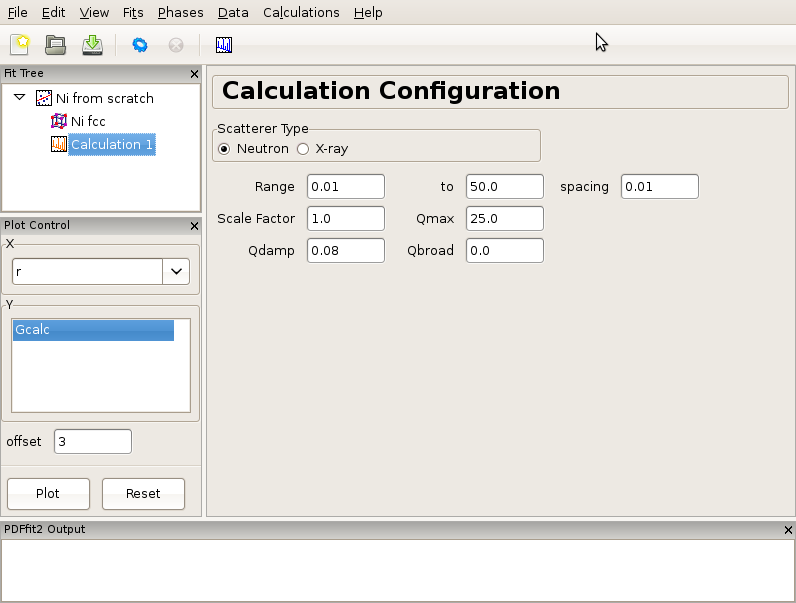Select the X-ray scatterer type
This screenshot has height=603, width=796.
[303, 149]
